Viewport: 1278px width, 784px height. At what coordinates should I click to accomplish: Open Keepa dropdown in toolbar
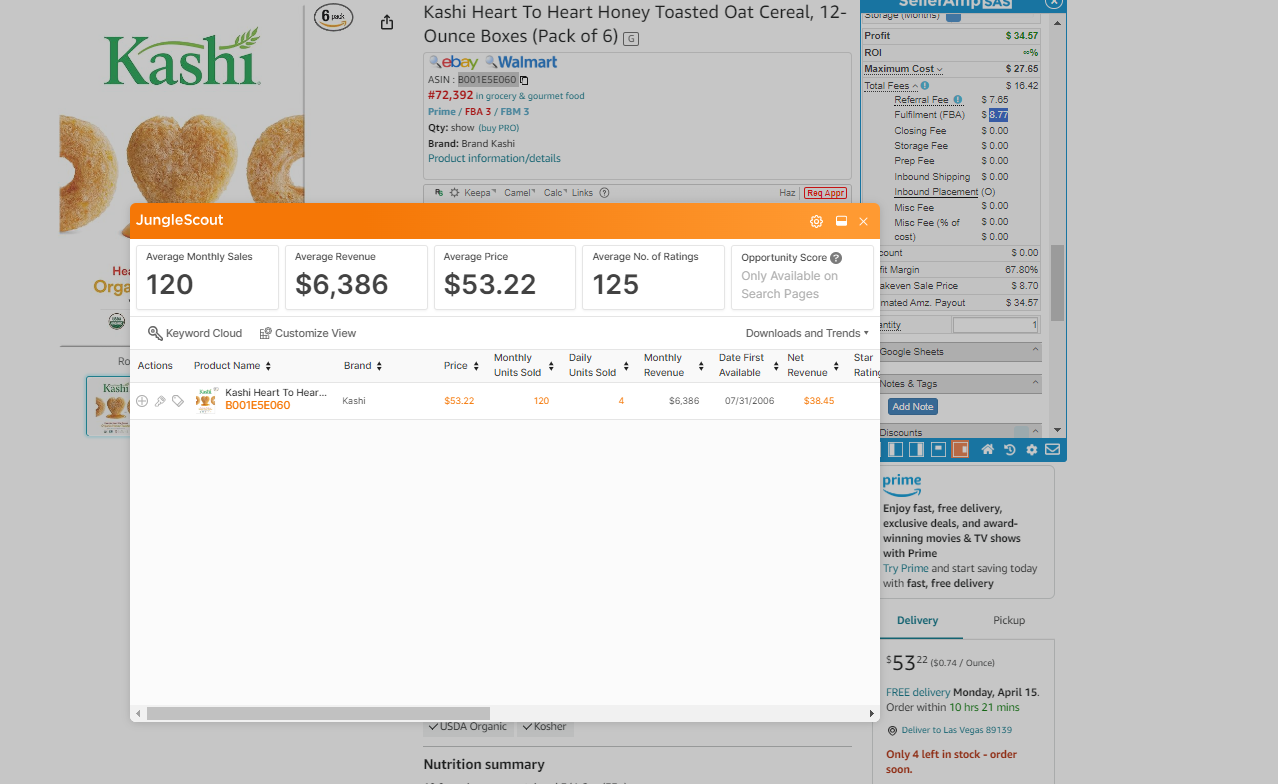[x=480, y=192]
